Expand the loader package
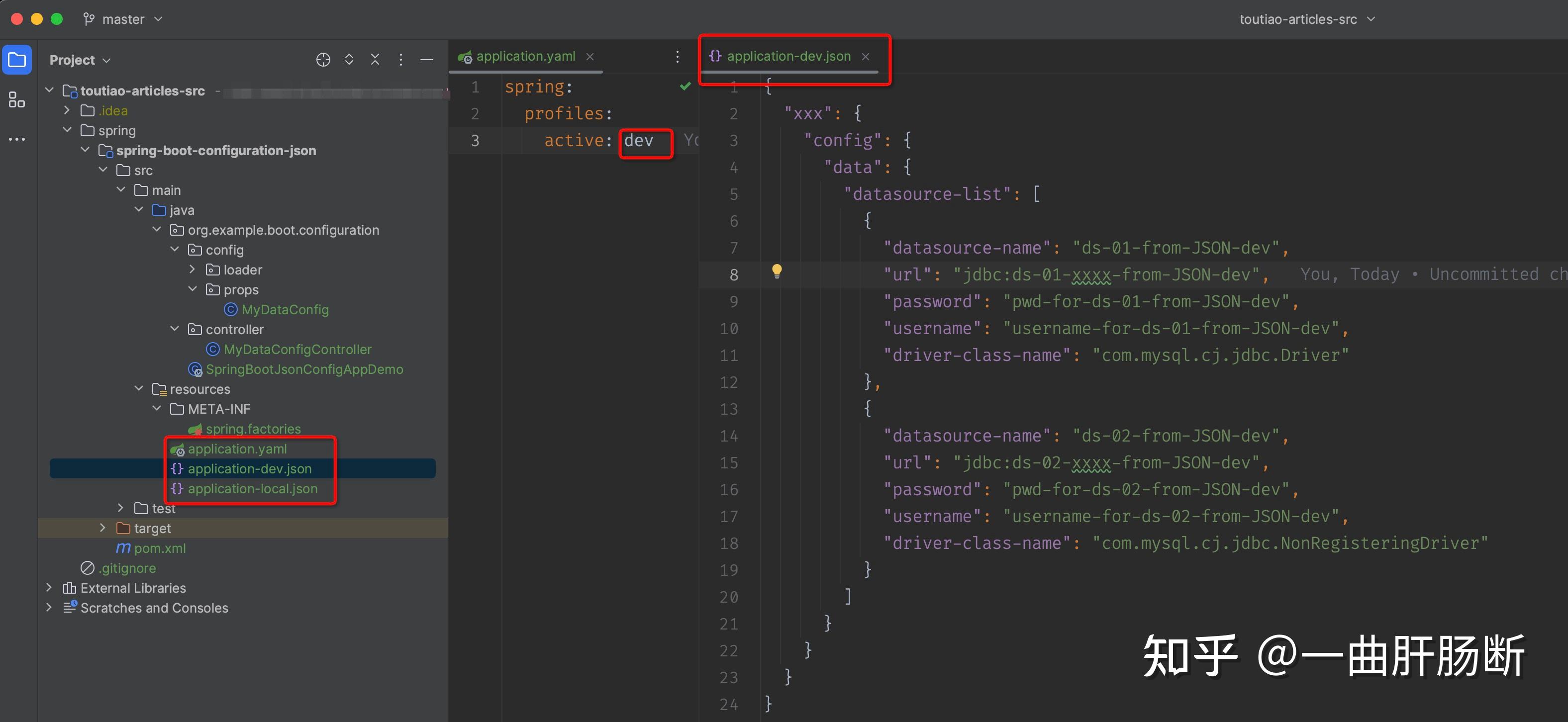 (x=193, y=269)
